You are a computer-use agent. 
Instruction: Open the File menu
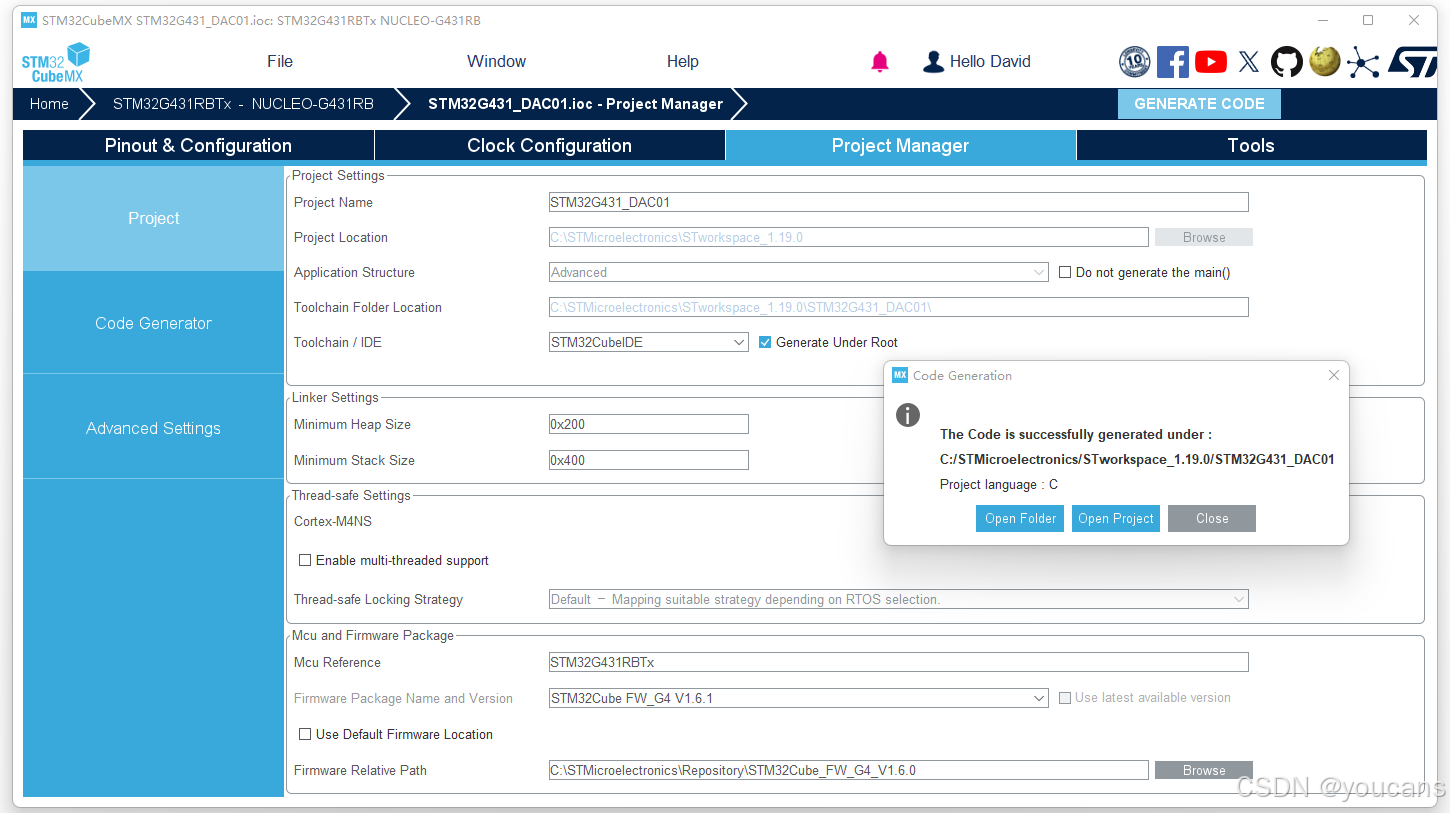[280, 61]
